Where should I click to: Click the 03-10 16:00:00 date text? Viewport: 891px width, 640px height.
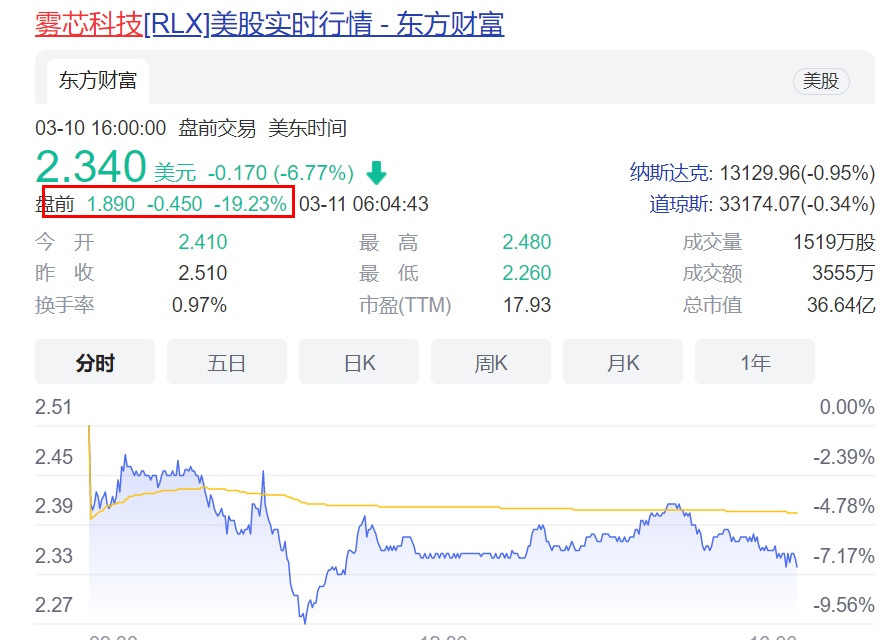pyautogui.click(x=101, y=128)
